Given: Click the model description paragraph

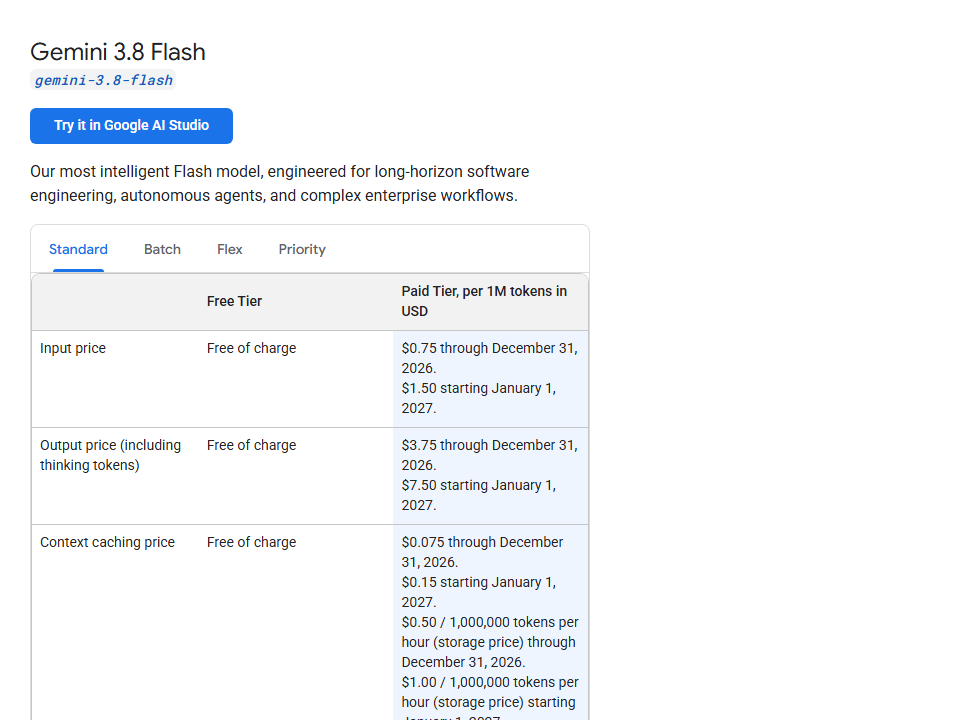Looking at the screenshot, I should pyautogui.click(x=280, y=184).
